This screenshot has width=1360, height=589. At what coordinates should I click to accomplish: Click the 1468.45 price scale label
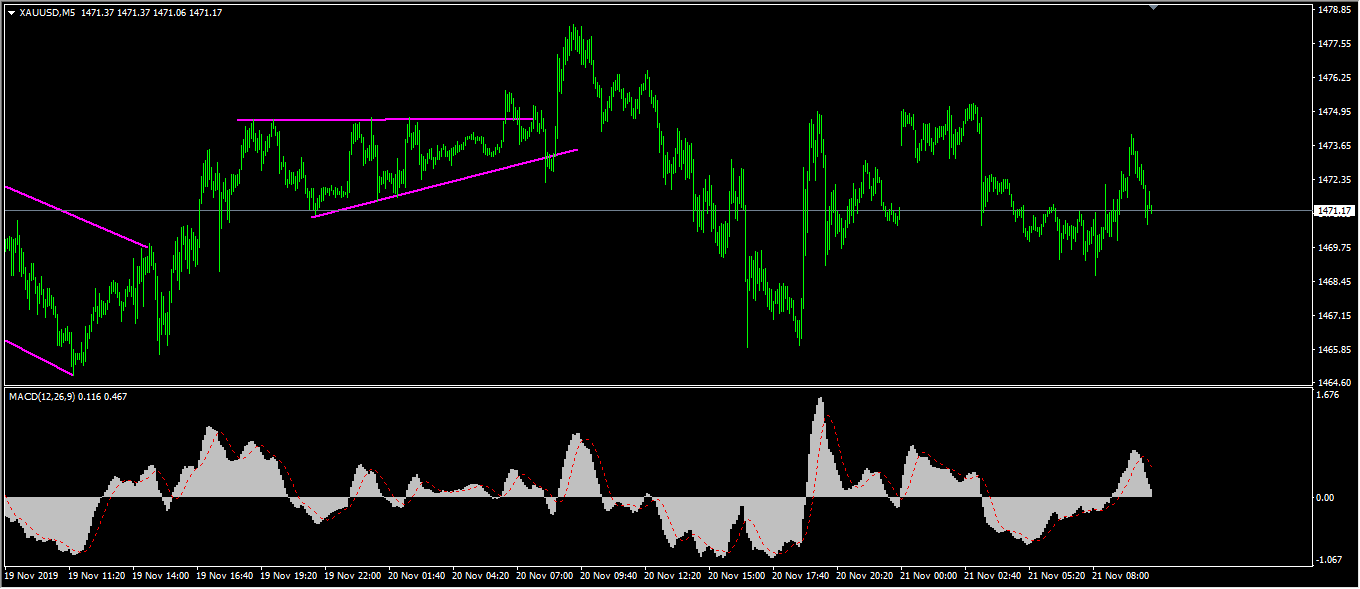click(x=1335, y=282)
